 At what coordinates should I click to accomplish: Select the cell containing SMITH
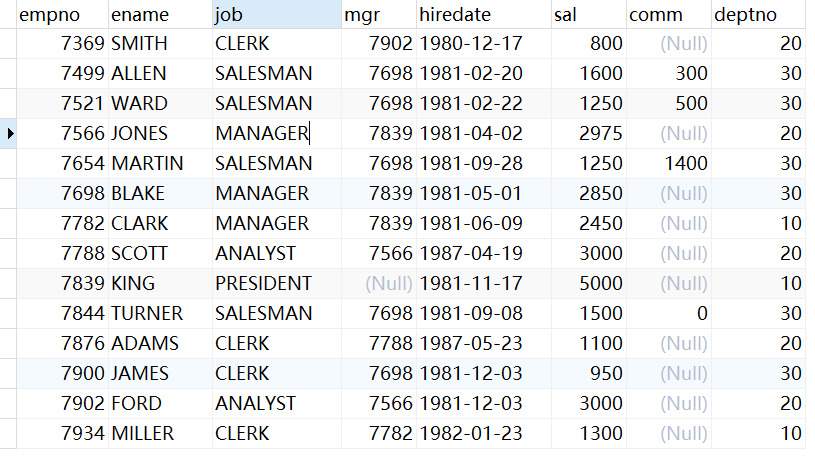tap(139, 43)
